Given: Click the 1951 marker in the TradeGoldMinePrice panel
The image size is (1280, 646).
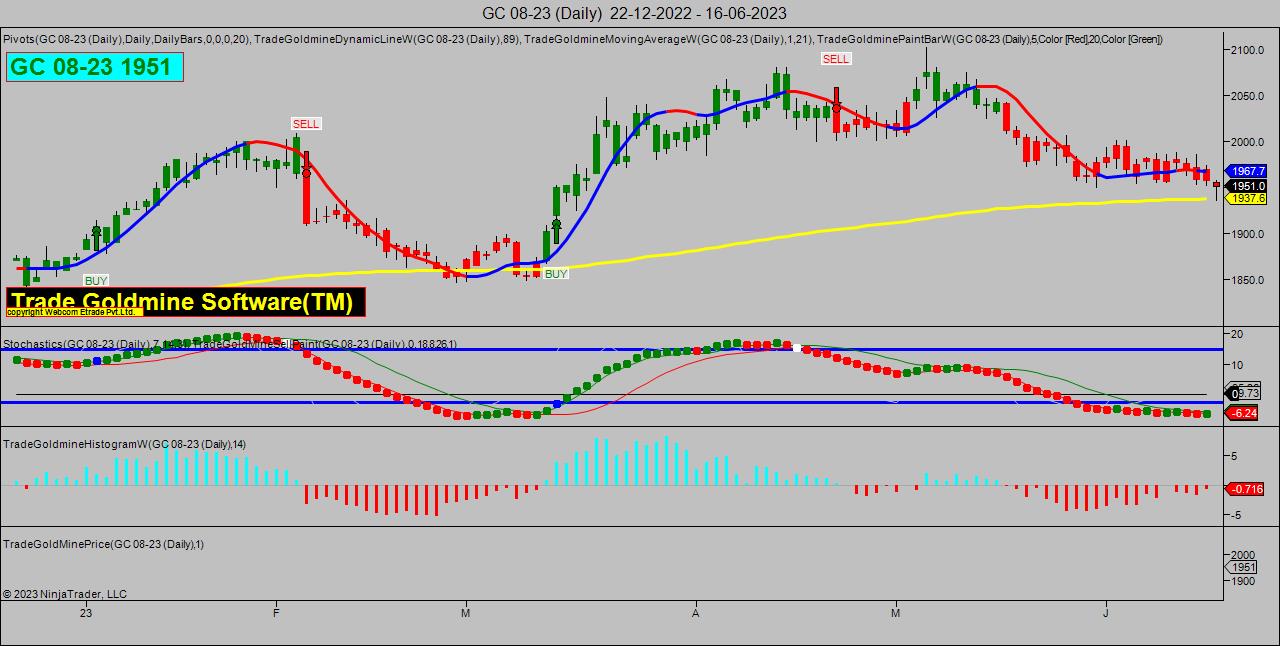Looking at the screenshot, I should click(x=1243, y=567).
